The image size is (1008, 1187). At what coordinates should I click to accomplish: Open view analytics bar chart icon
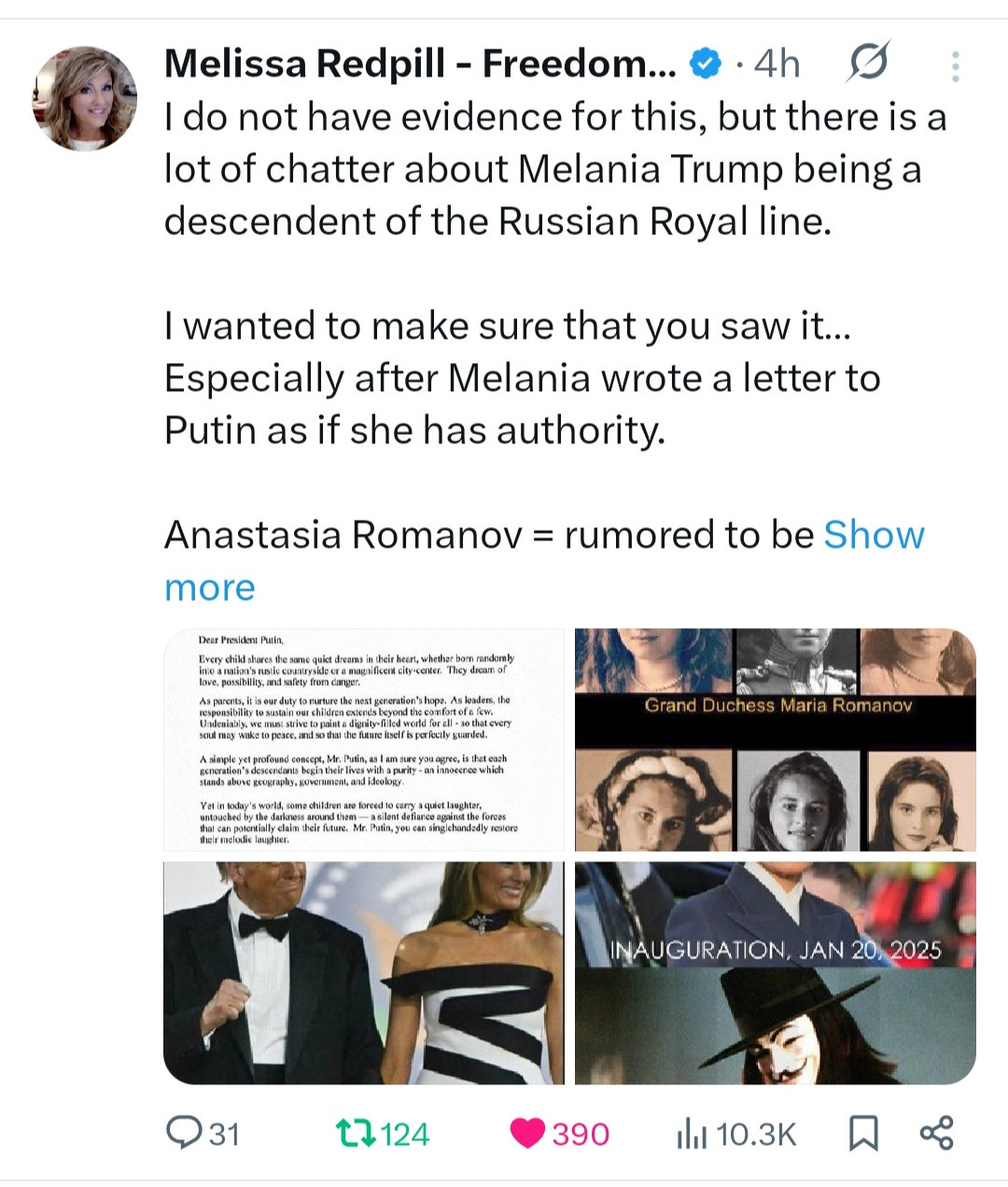click(691, 1134)
